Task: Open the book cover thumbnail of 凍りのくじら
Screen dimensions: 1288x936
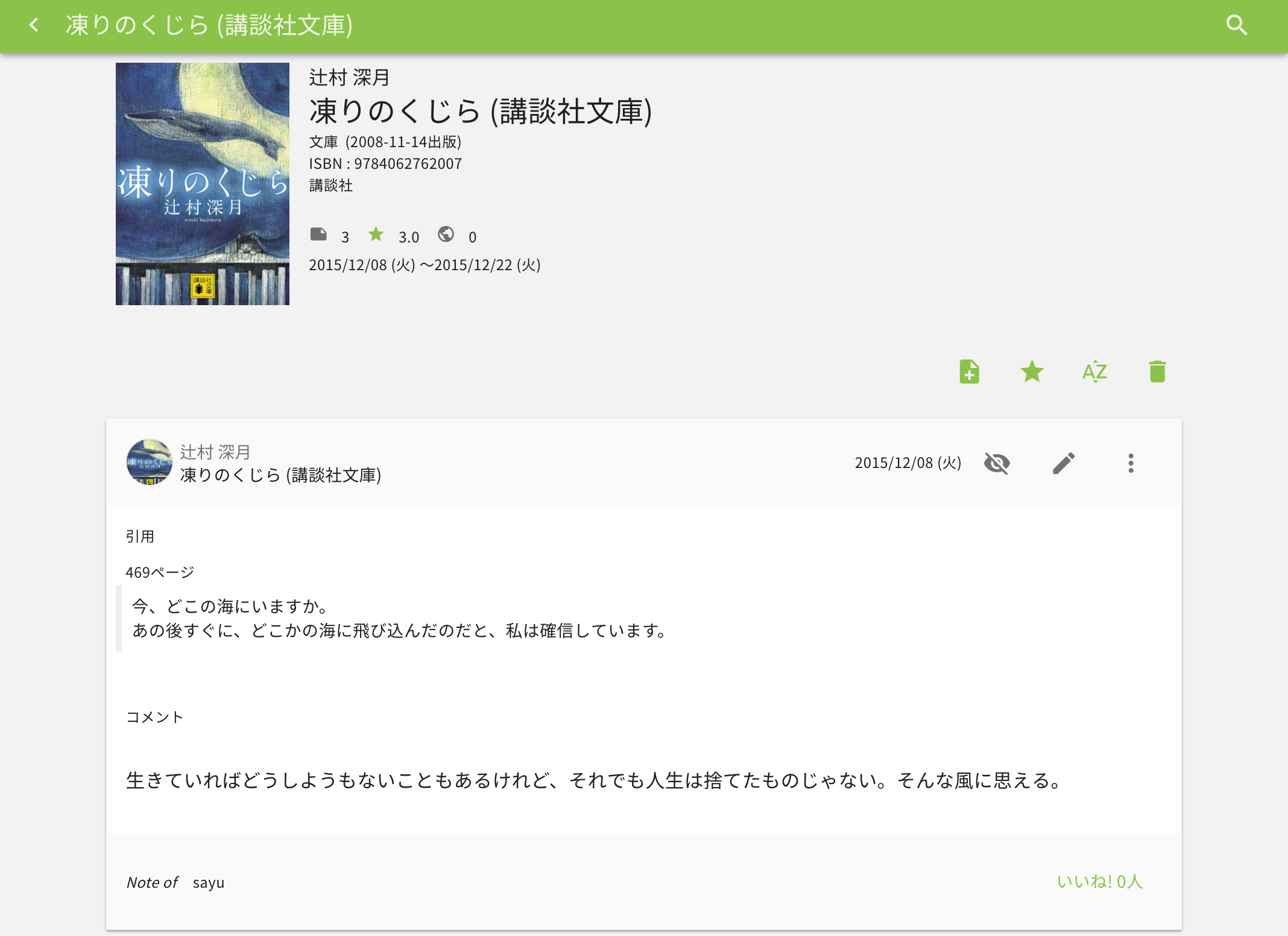Action: coord(203,183)
